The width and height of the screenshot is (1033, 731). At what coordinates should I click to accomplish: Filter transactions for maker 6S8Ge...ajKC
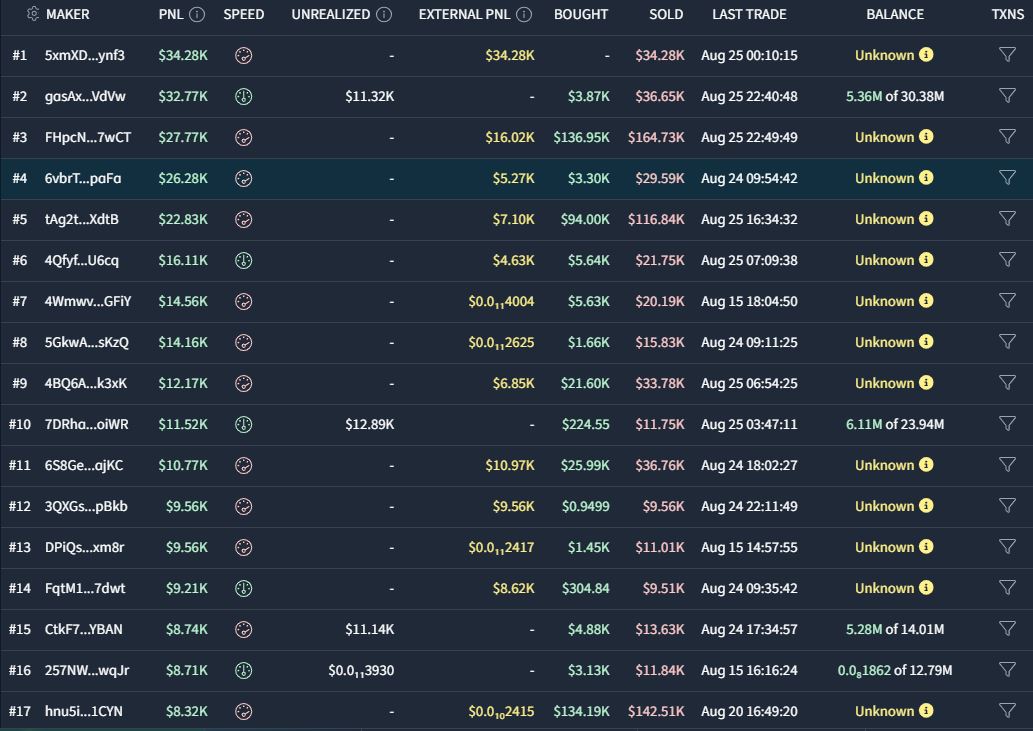[x=1007, y=464]
